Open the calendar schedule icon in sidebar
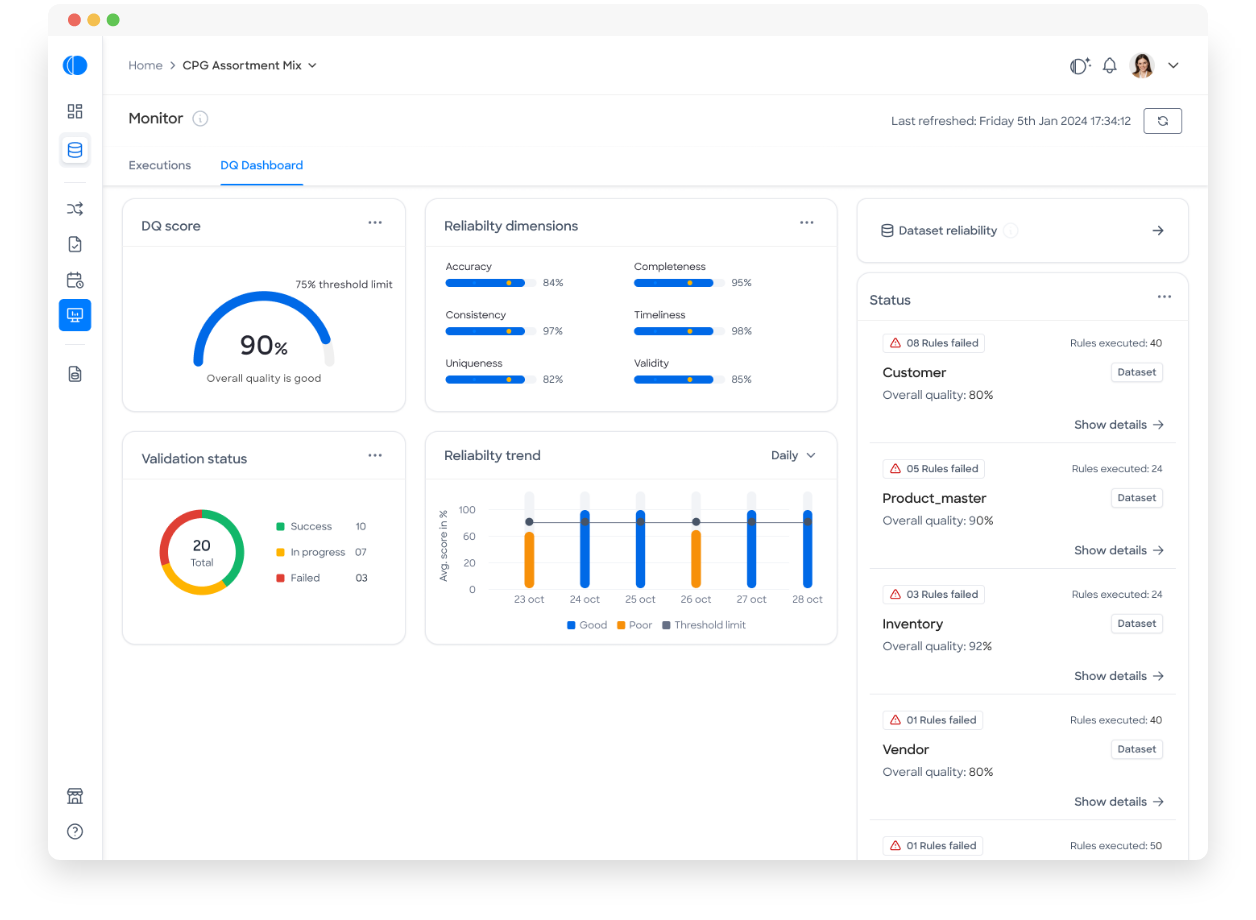The image size is (1256, 920). [75, 280]
